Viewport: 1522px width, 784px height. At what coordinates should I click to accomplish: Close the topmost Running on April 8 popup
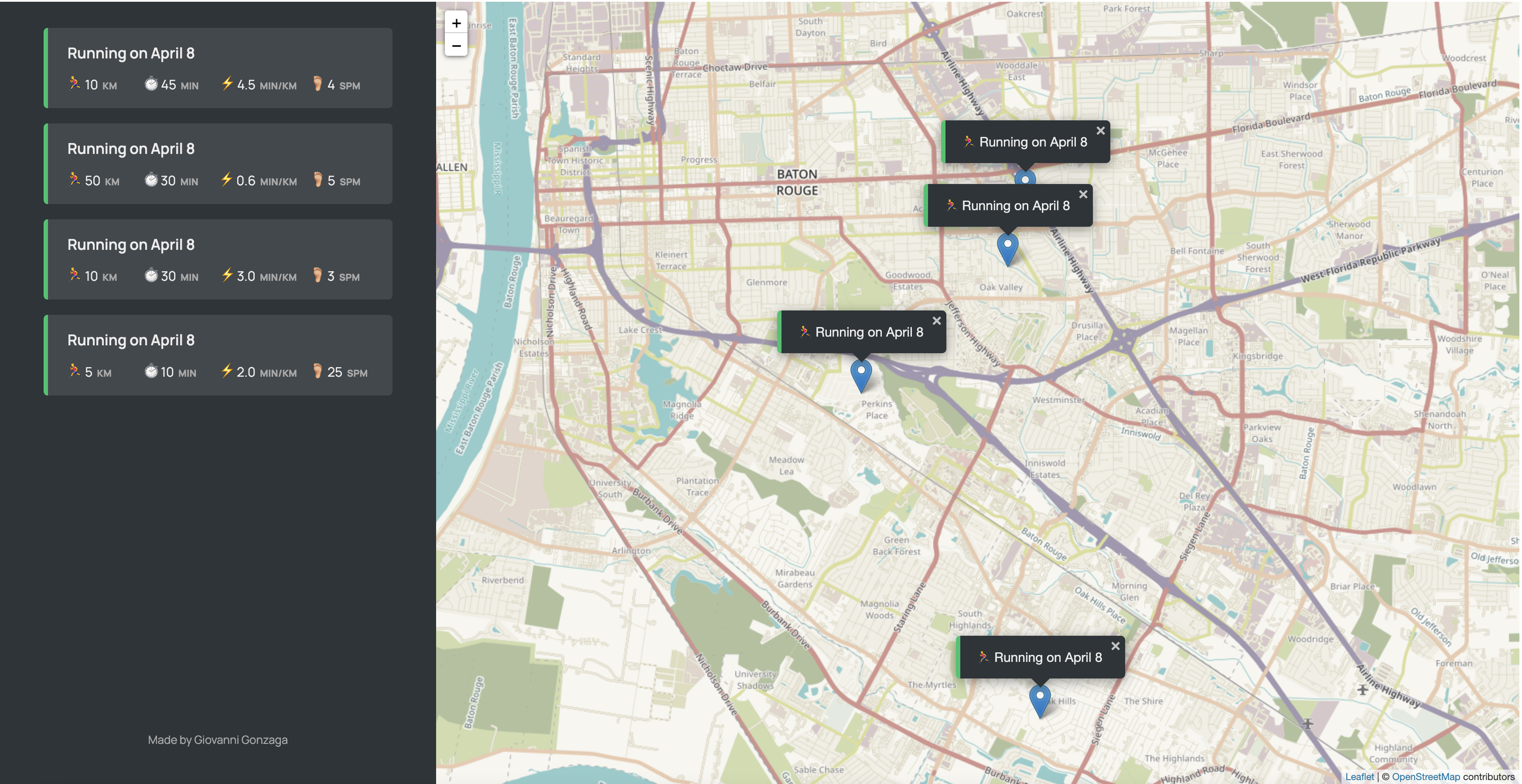1100,130
